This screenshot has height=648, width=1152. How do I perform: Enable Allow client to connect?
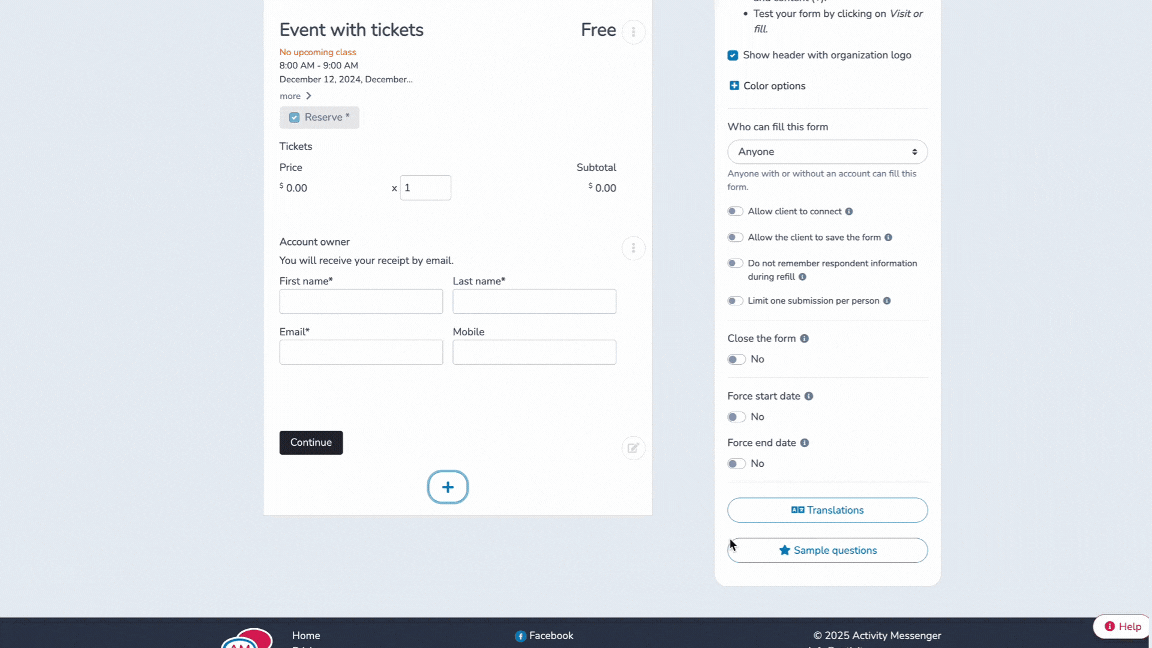(x=735, y=211)
